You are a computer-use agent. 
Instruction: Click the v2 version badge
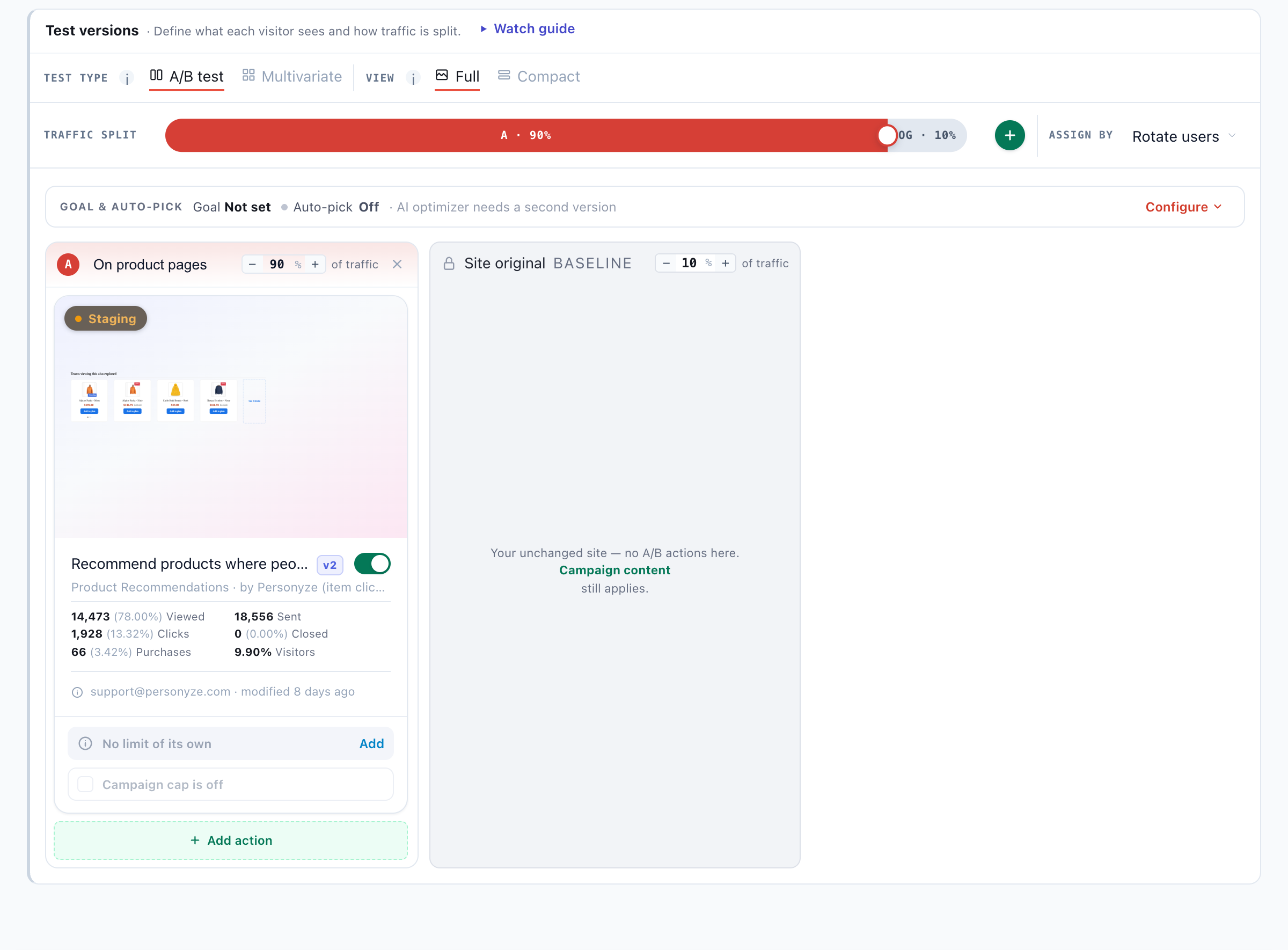[330, 565]
